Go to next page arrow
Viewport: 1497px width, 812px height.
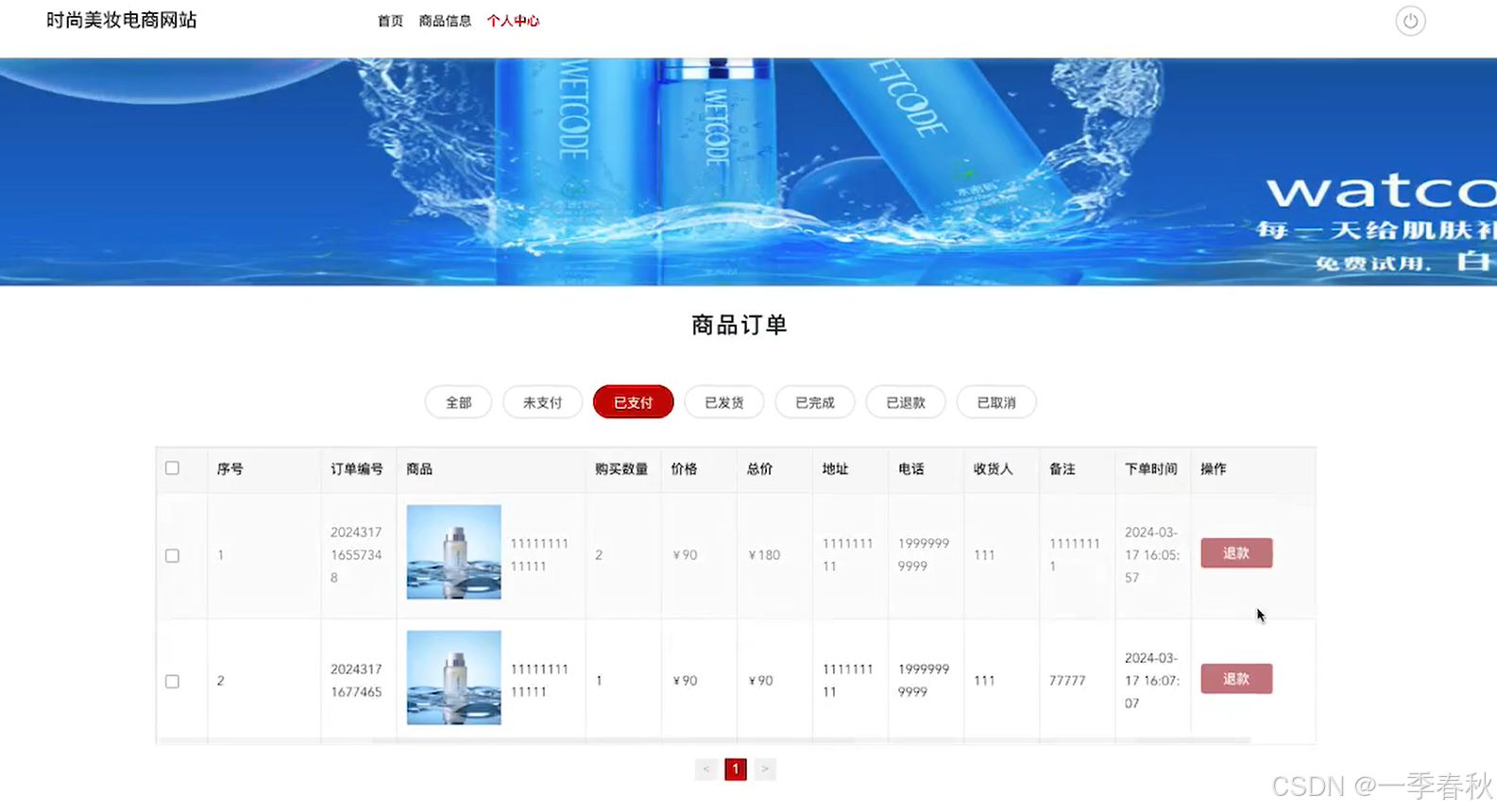765,770
